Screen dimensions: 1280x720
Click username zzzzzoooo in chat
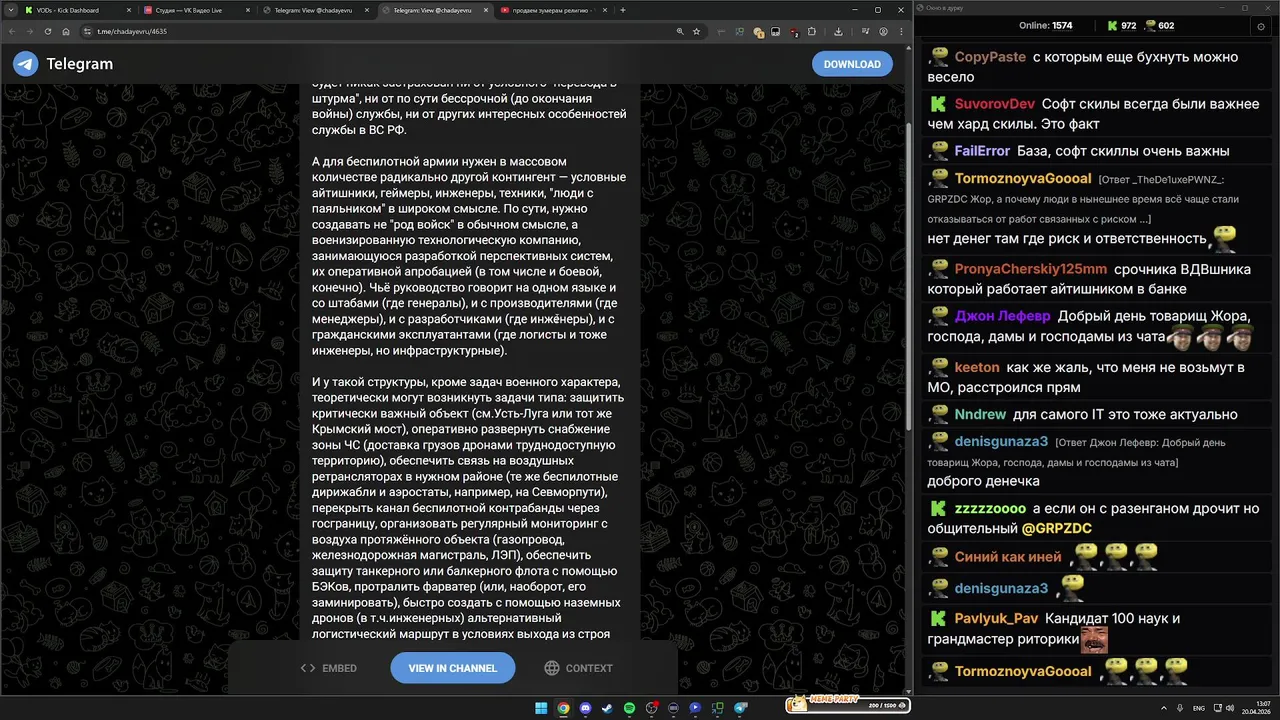(x=990, y=508)
